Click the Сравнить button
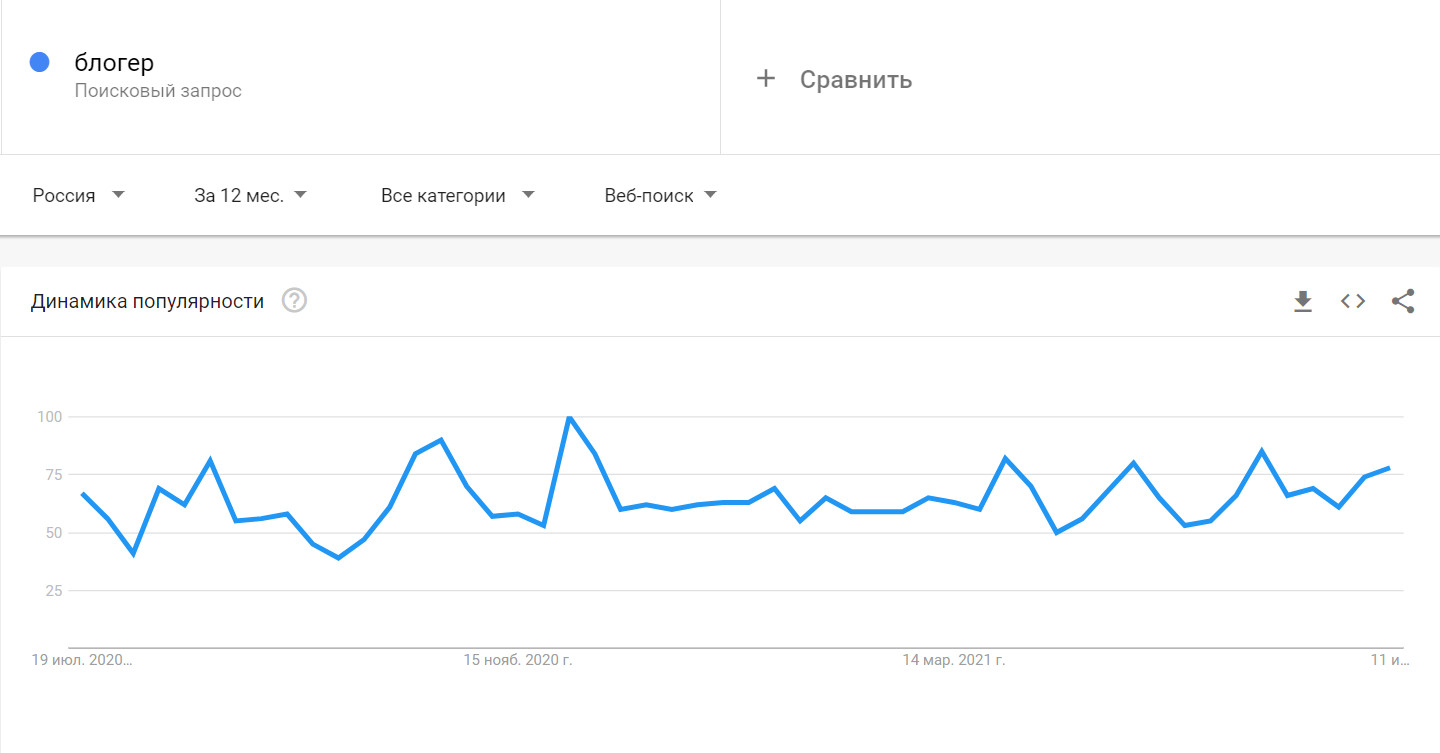Image resolution: width=1440 pixels, height=753 pixels. click(x=855, y=80)
